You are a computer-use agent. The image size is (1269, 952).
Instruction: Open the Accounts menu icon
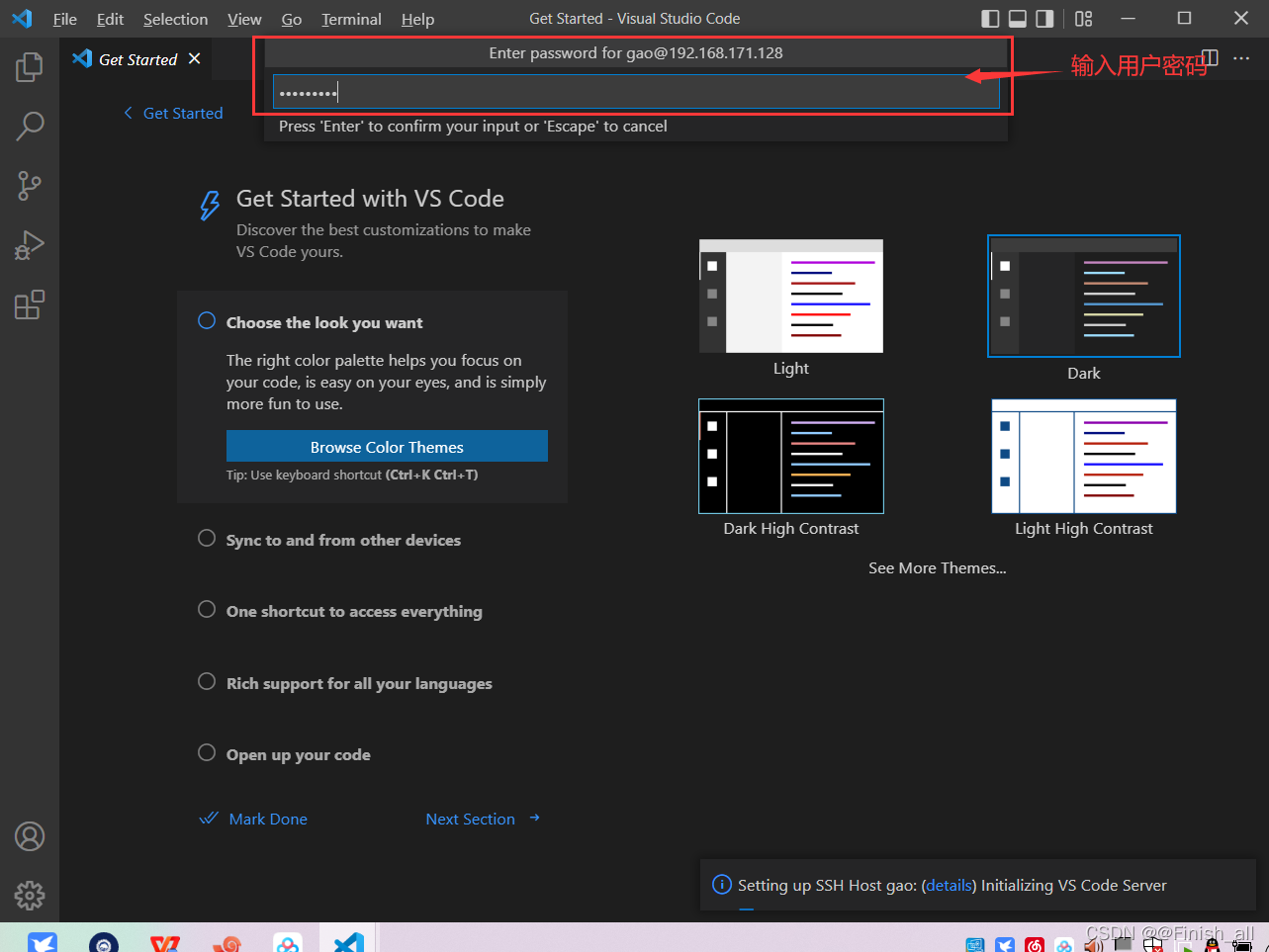tap(30, 836)
